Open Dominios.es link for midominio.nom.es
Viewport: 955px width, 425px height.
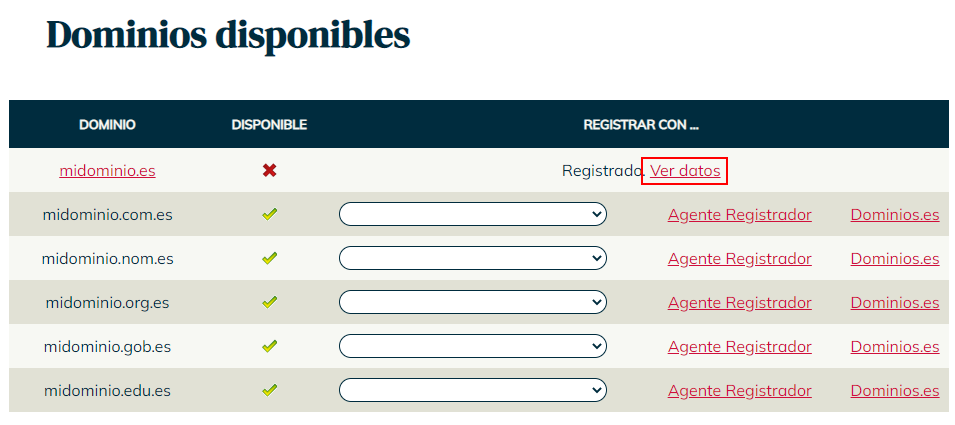point(894,258)
